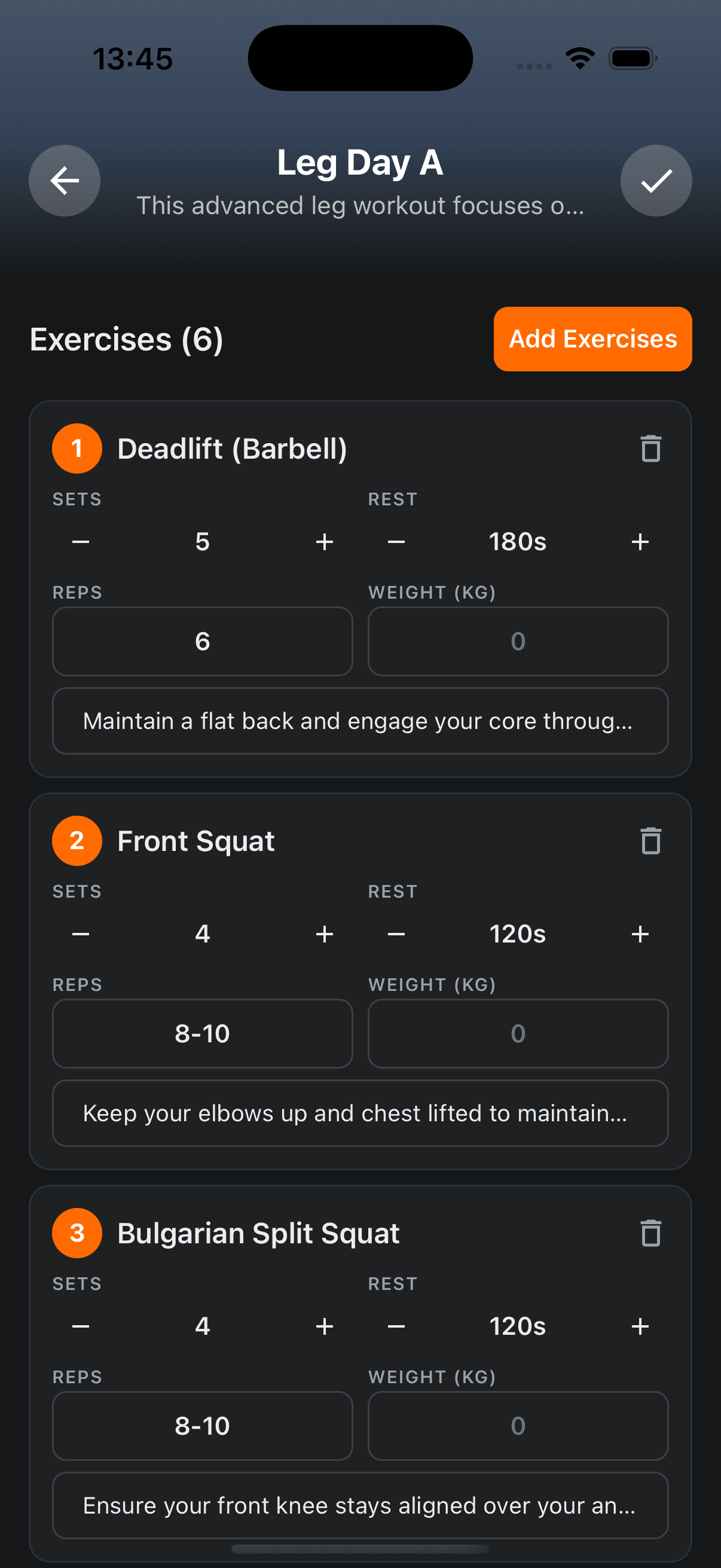Increase Bulgarian Split Squat sets with plus

pyautogui.click(x=324, y=1326)
